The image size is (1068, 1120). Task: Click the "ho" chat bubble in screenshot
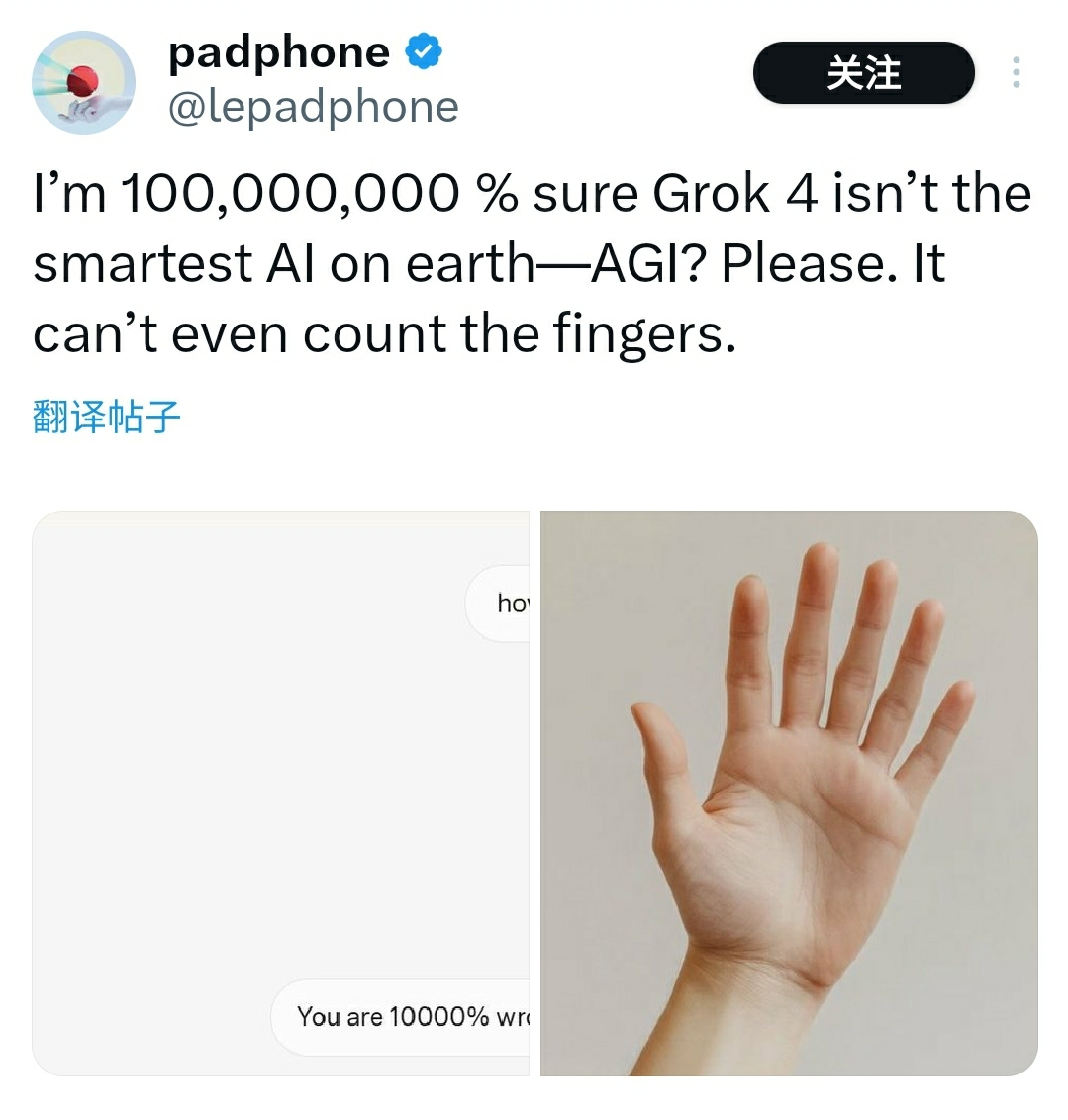tap(498, 603)
